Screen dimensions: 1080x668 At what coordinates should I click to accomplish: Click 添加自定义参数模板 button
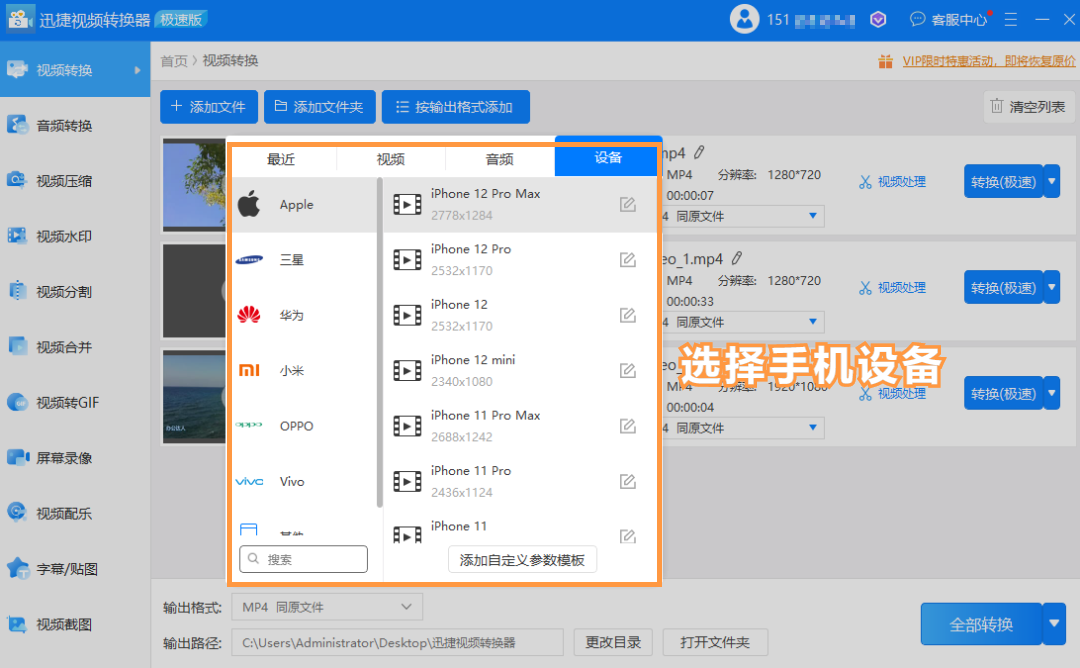(x=522, y=560)
